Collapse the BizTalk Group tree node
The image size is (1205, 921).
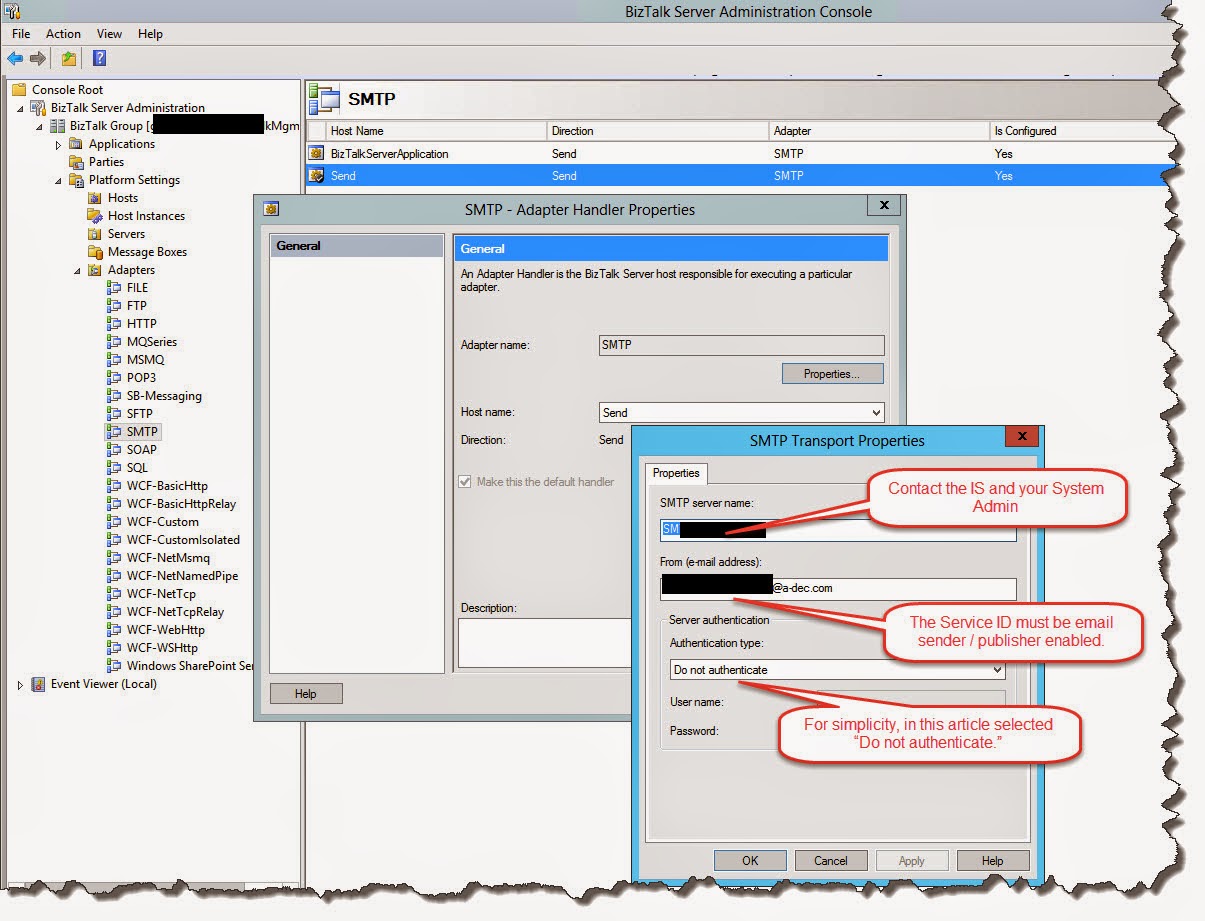[39, 126]
